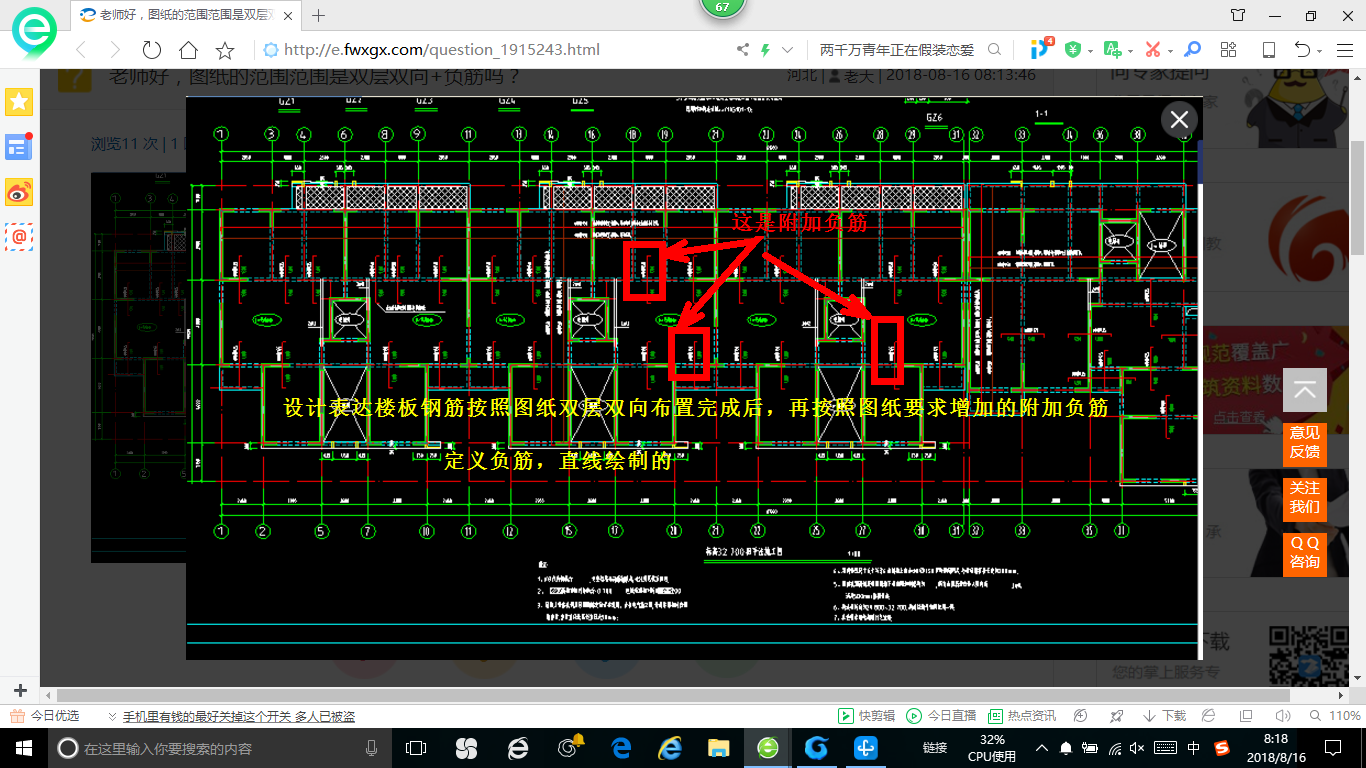
Task: Open the extensions grid icon
Action: pyautogui.click(x=1229, y=50)
